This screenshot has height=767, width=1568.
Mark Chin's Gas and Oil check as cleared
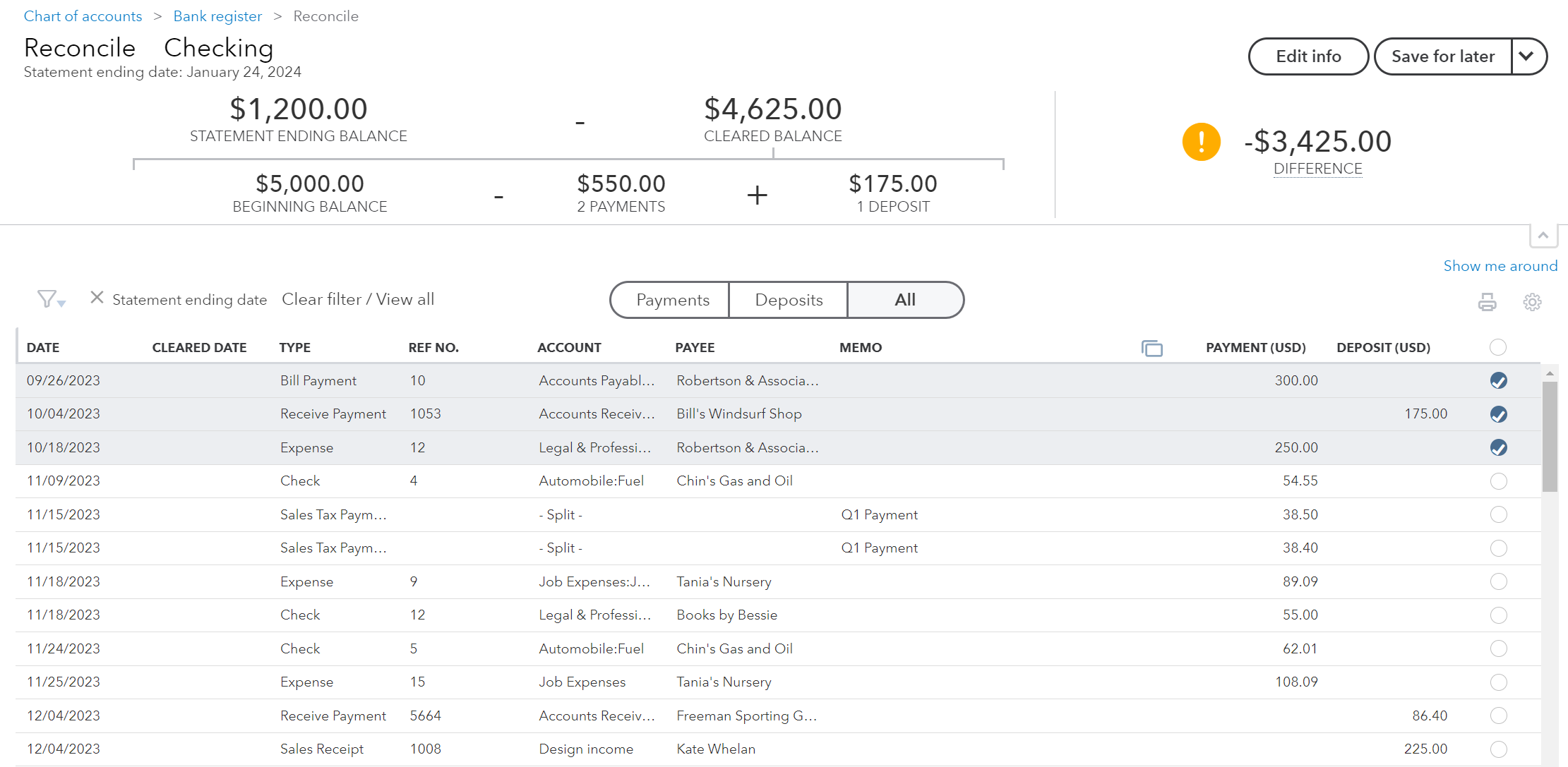coord(1499,481)
